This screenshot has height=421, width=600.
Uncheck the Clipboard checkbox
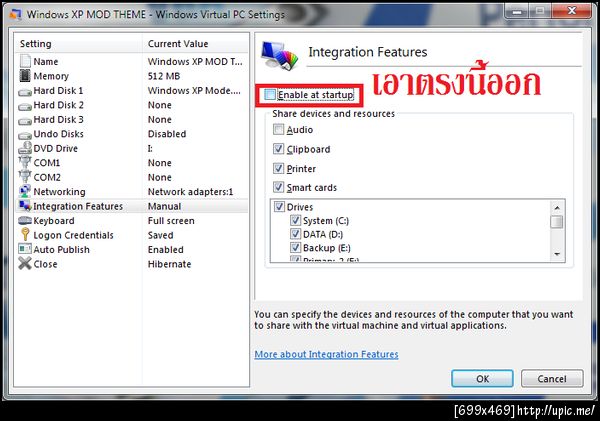click(x=279, y=149)
